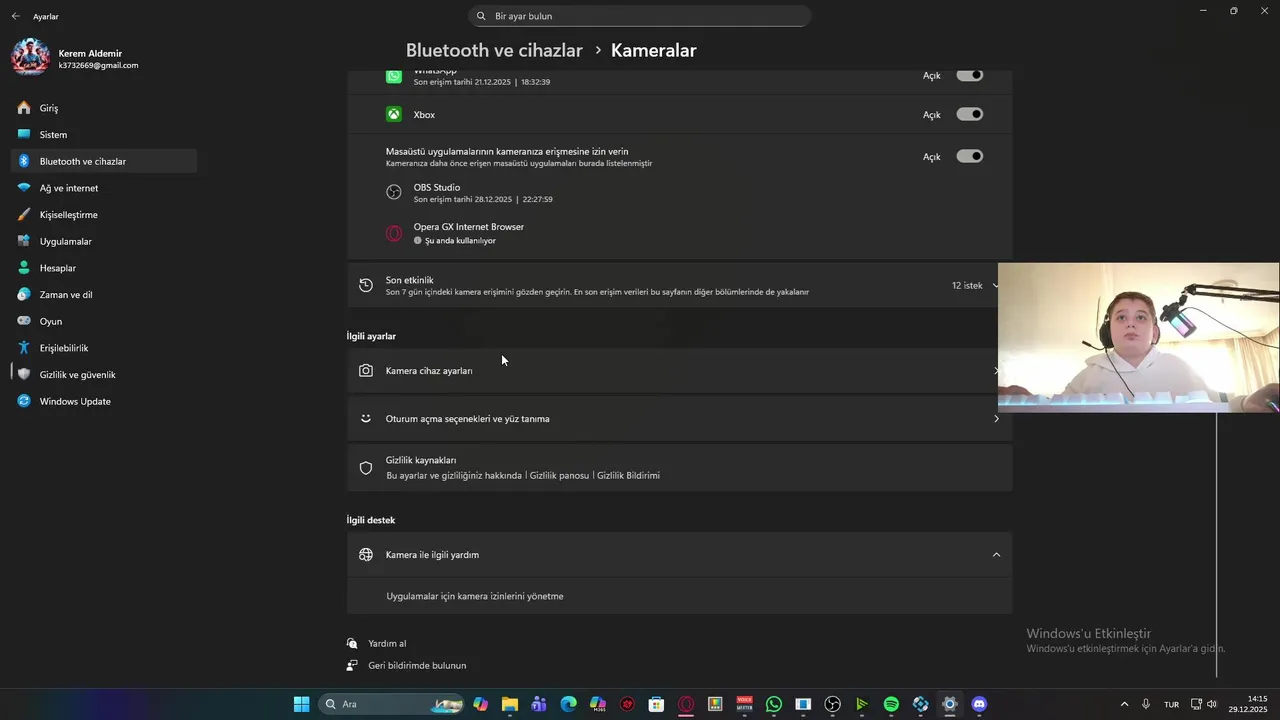Open File Explorer from the taskbar
Image resolution: width=1280 pixels, height=720 pixels.
(x=510, y=704)
